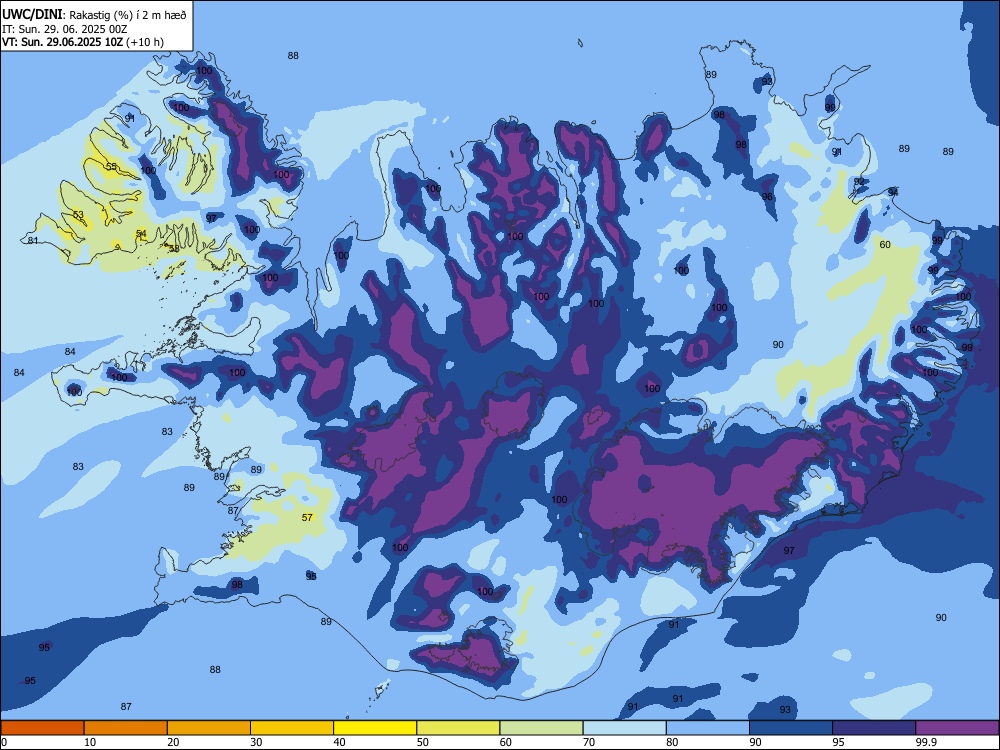Viewport: 1000px width, 750px height.
Task: Click the initial time line 'IT: Sun. 29. 06. 2025 00Z'
Action: point(64,29)
